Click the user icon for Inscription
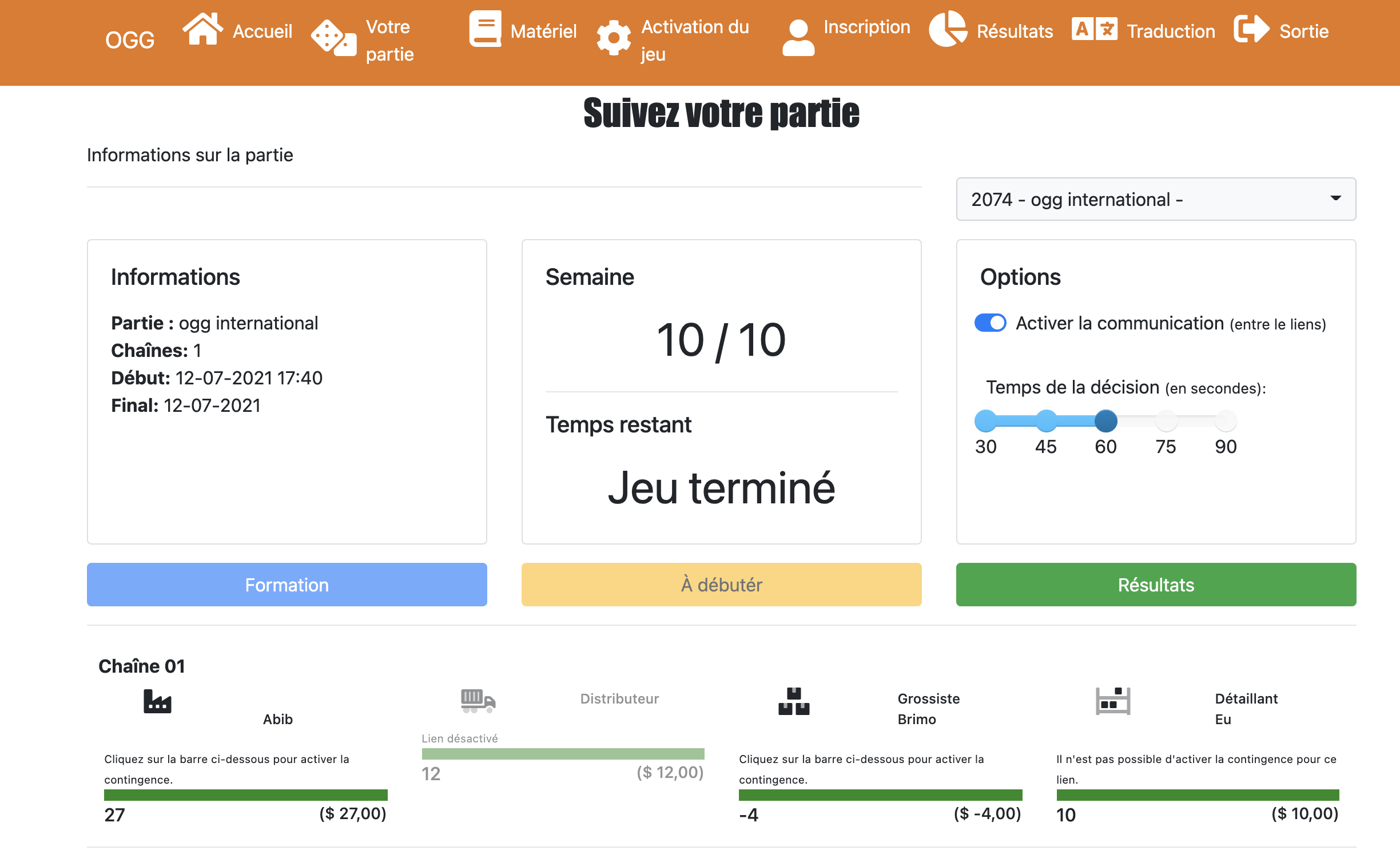The image size is (1400, 858). [798, 37]
